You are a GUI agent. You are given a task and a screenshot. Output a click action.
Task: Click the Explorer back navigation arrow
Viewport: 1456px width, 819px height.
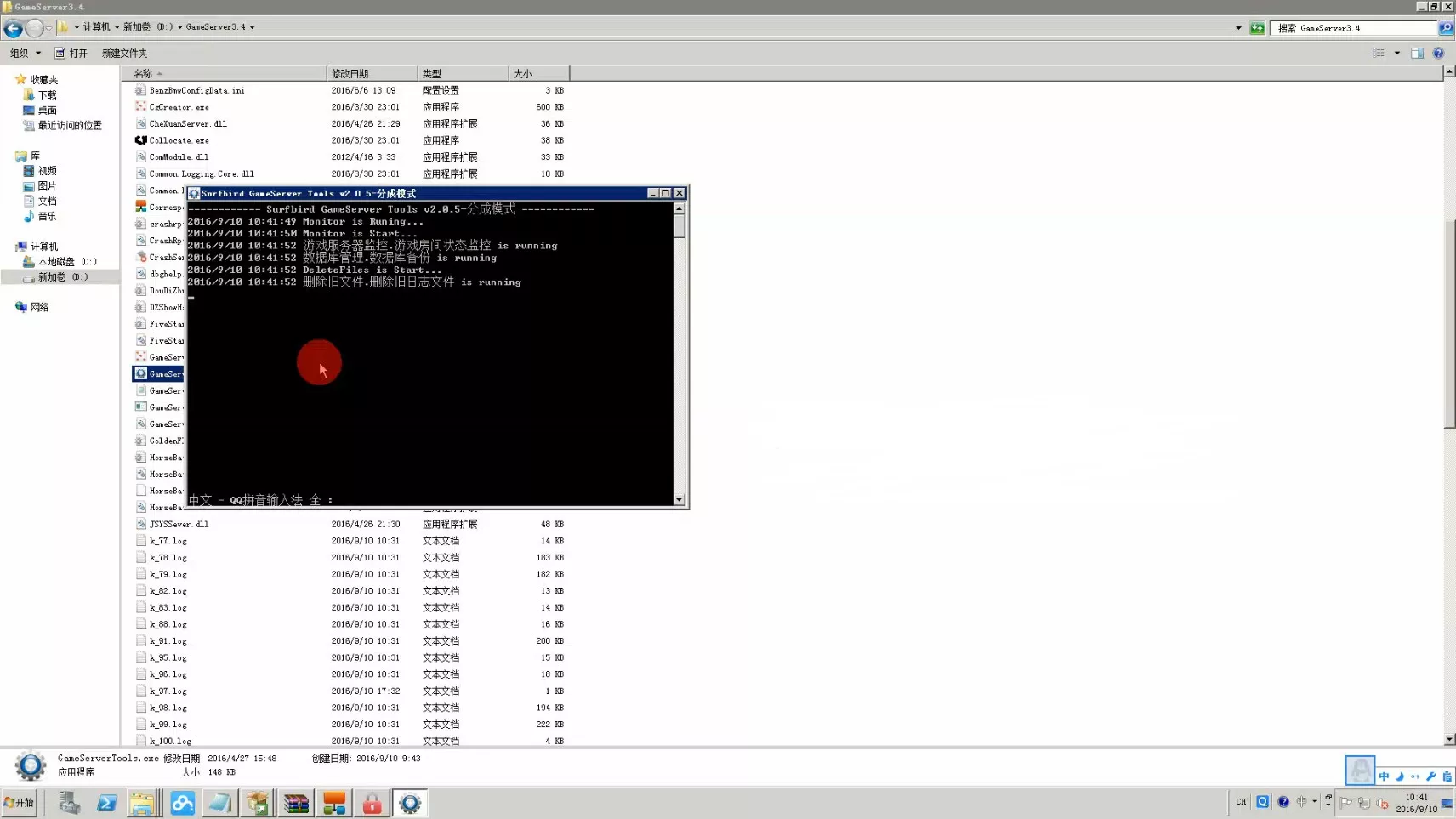pos(13,28)
